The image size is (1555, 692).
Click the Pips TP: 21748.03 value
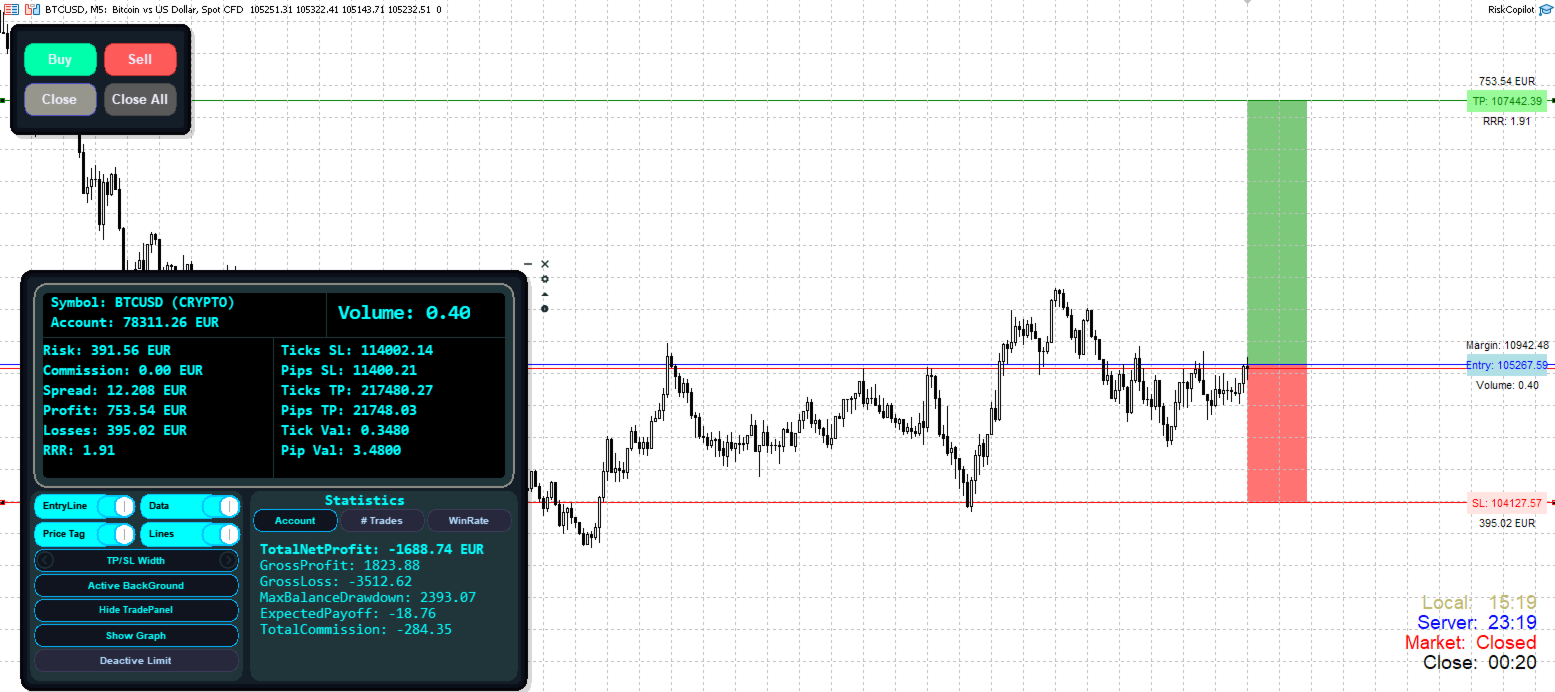click(x=349, y=410)
